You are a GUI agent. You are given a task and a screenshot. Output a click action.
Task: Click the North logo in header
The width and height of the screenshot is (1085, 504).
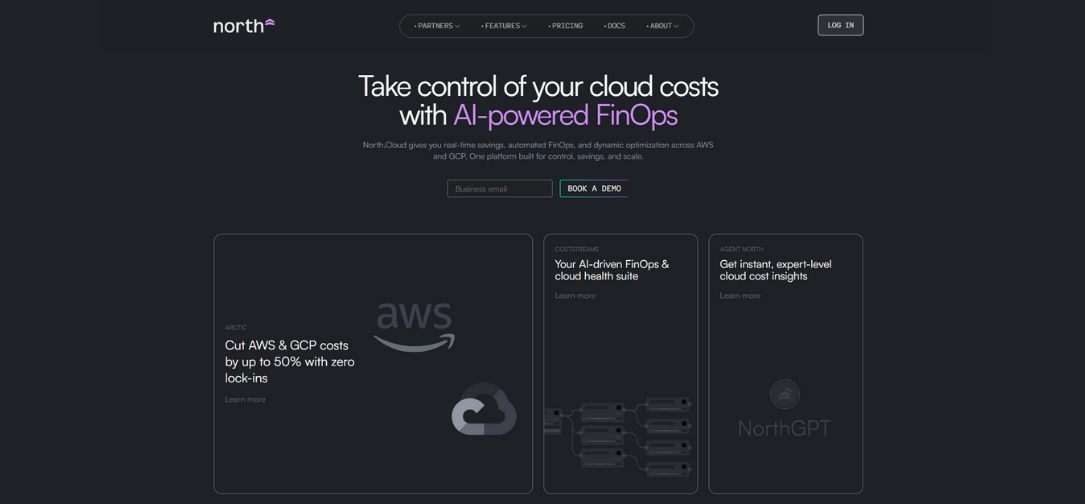(243, 25)
